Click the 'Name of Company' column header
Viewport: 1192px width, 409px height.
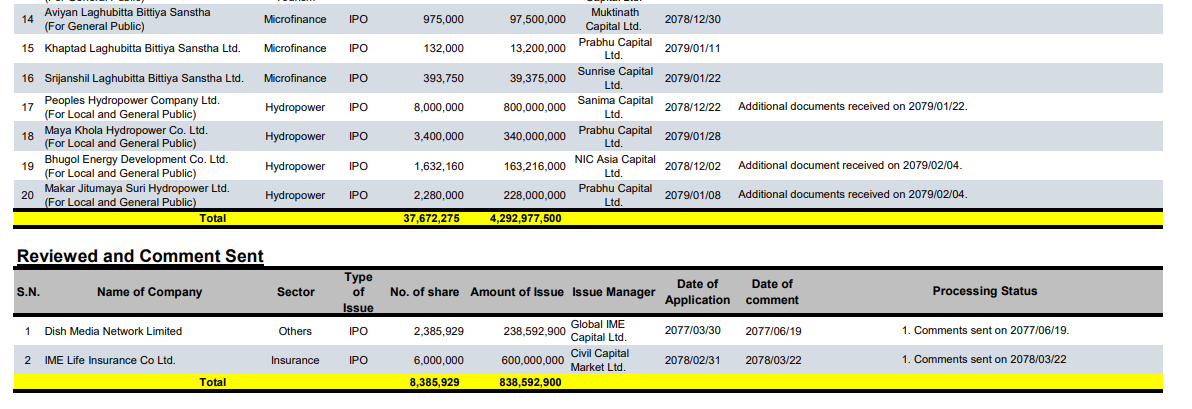[x=149, y=292]
